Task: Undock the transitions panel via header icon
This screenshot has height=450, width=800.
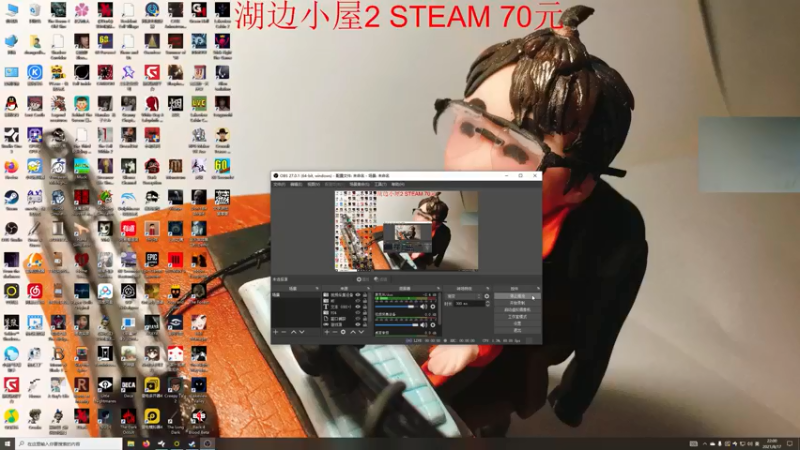Action: (488, 288)
